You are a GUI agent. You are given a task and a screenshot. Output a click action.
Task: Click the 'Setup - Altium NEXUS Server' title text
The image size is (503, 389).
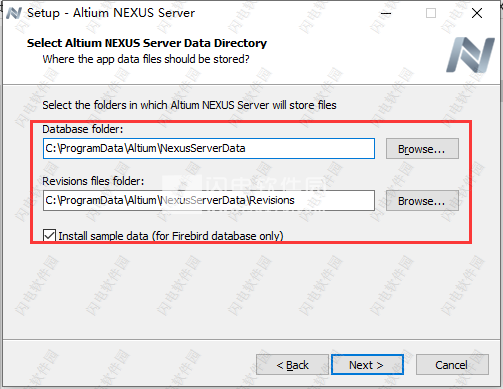pyautogui.click(x=111, y=13)
